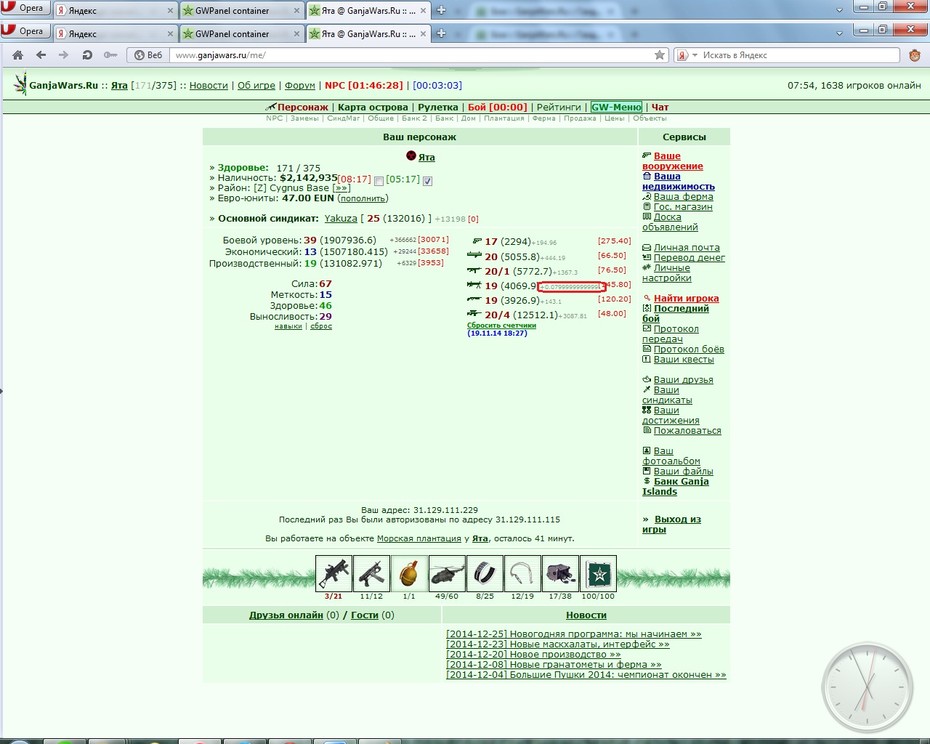Open the helicopter item 49/60
The image size is (930, 744).
click(x=447, y=574)
